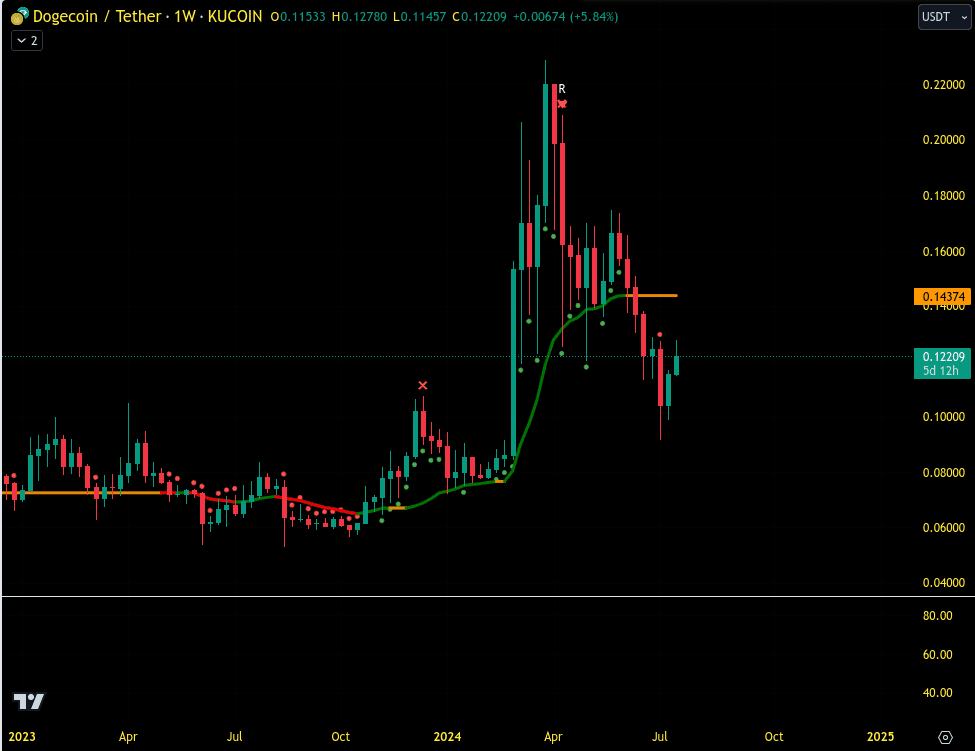Viewport: 975px width, 751px height.
Task: Click the 60.00 indicator scale label
Action: coord(938,654)
